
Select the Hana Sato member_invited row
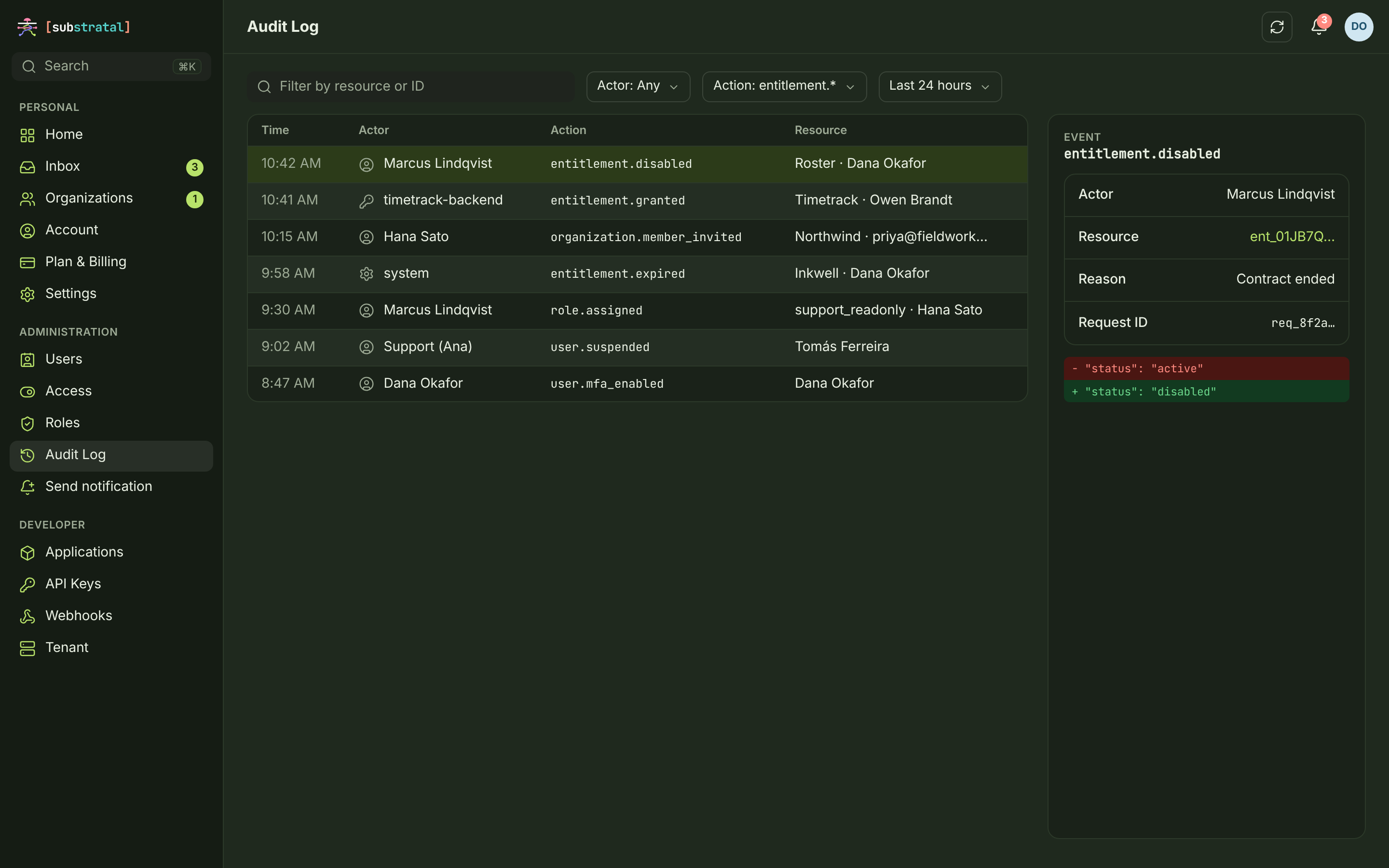[x=637, y=237]
